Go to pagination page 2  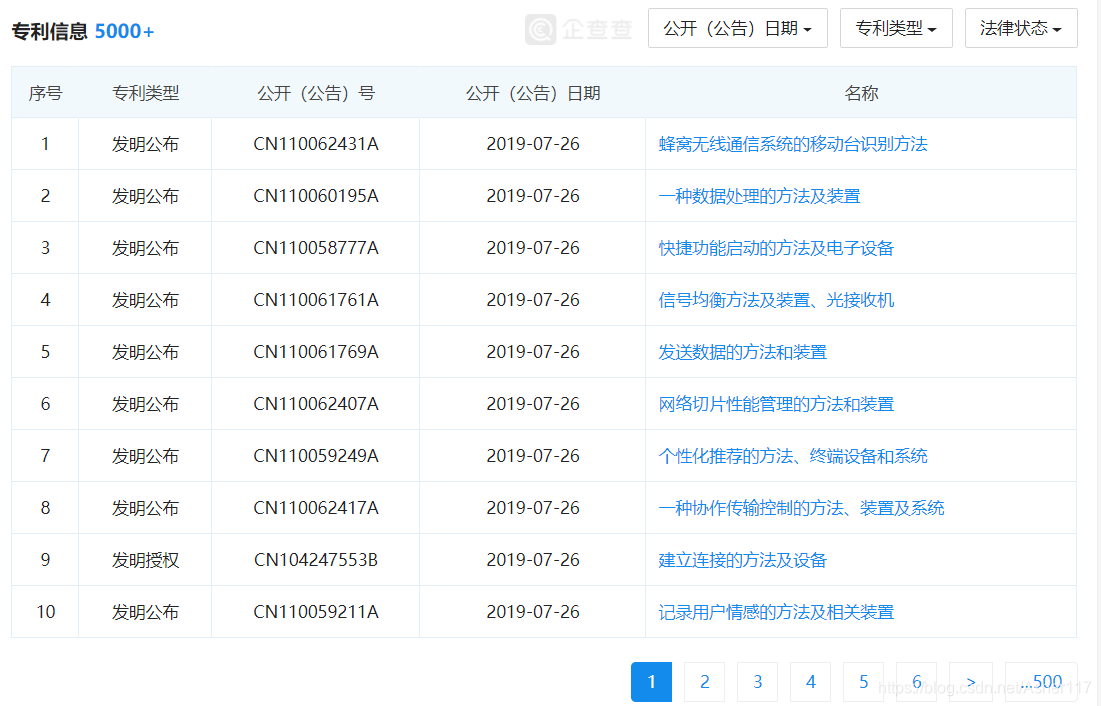[704, 681]
